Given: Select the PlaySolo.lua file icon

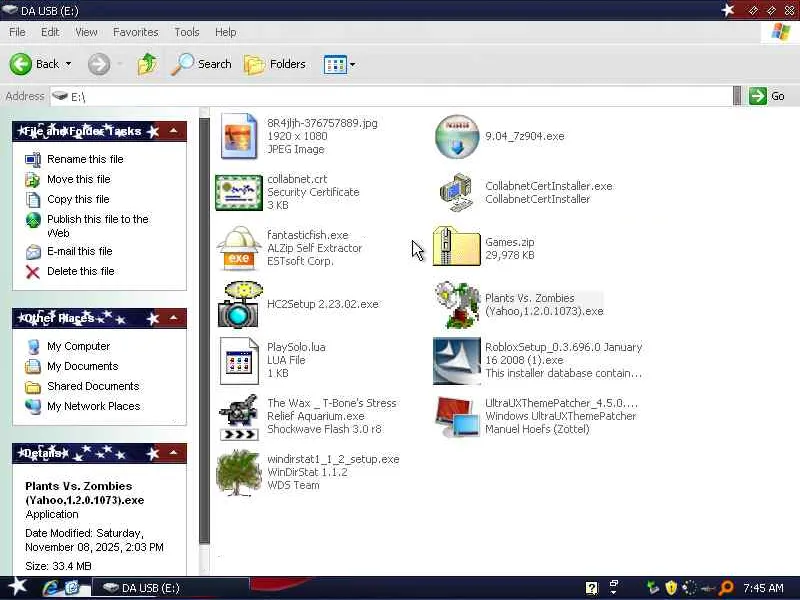Looking at the screenshot, I should tap(239, 360).
